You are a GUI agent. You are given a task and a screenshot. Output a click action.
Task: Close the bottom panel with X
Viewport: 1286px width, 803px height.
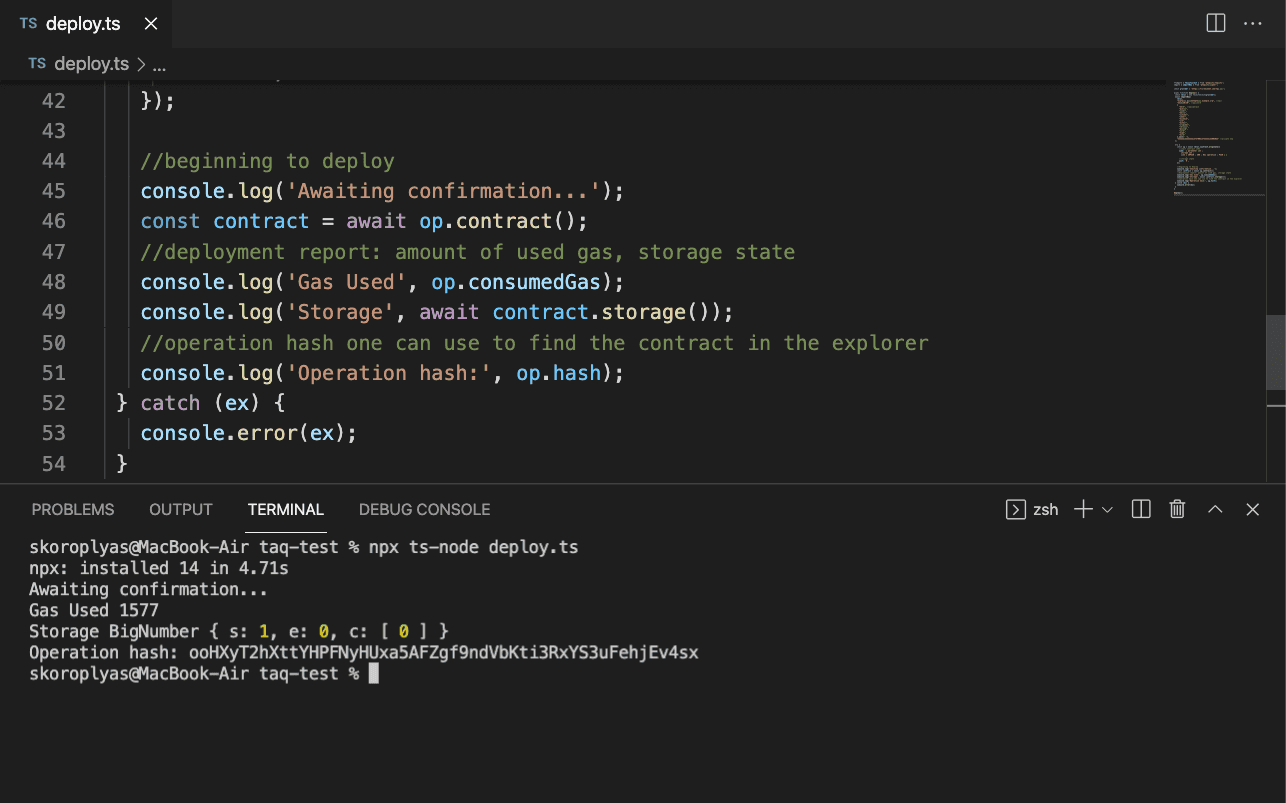pos(1253,510)
